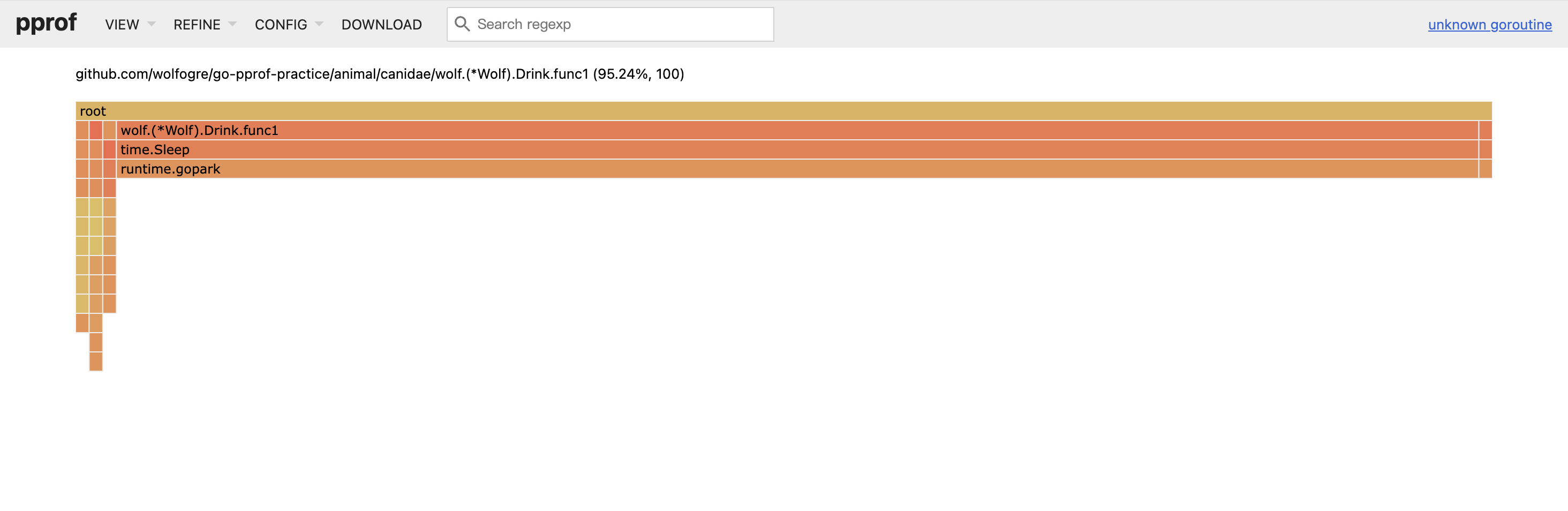Select the root frame in flame graph
The image size is (1568, 511).
(783, 111)
